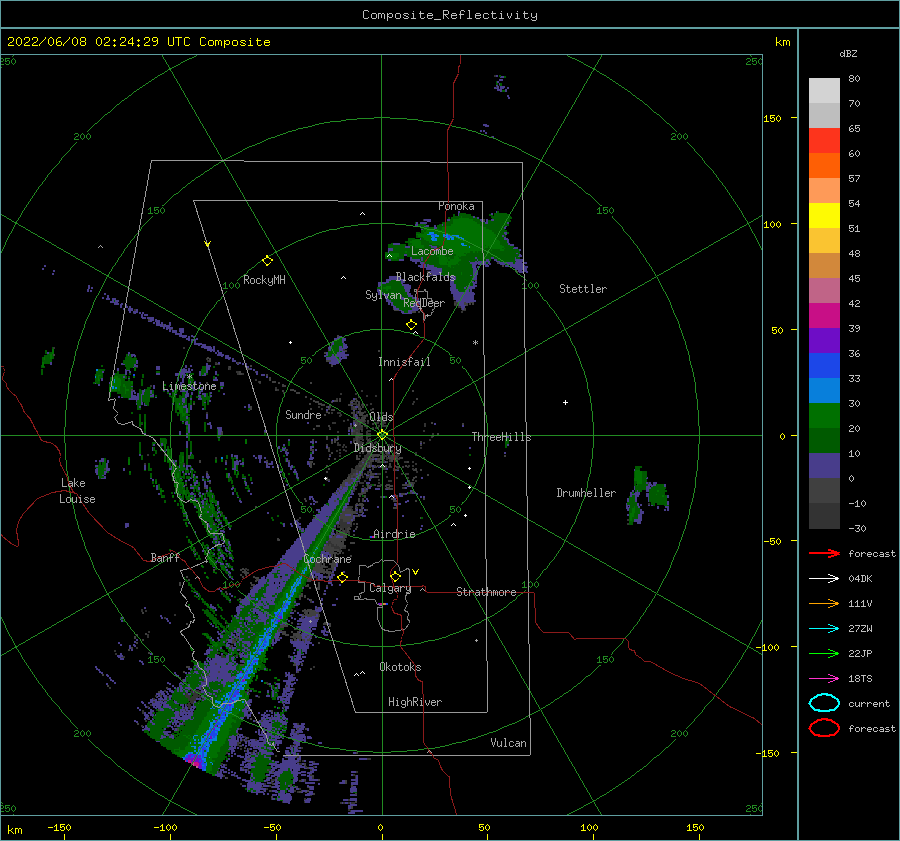900x841 pixels.
Task: Click the Cochrane town label
Action: click(327, 559)
